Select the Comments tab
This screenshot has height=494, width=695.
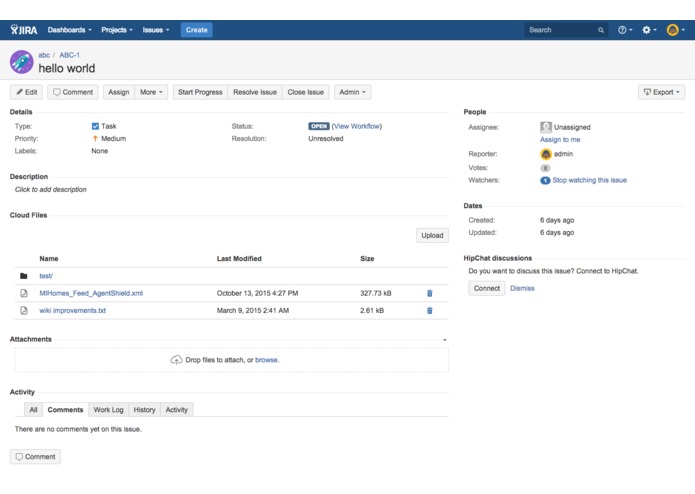click(x=65, y=410)
